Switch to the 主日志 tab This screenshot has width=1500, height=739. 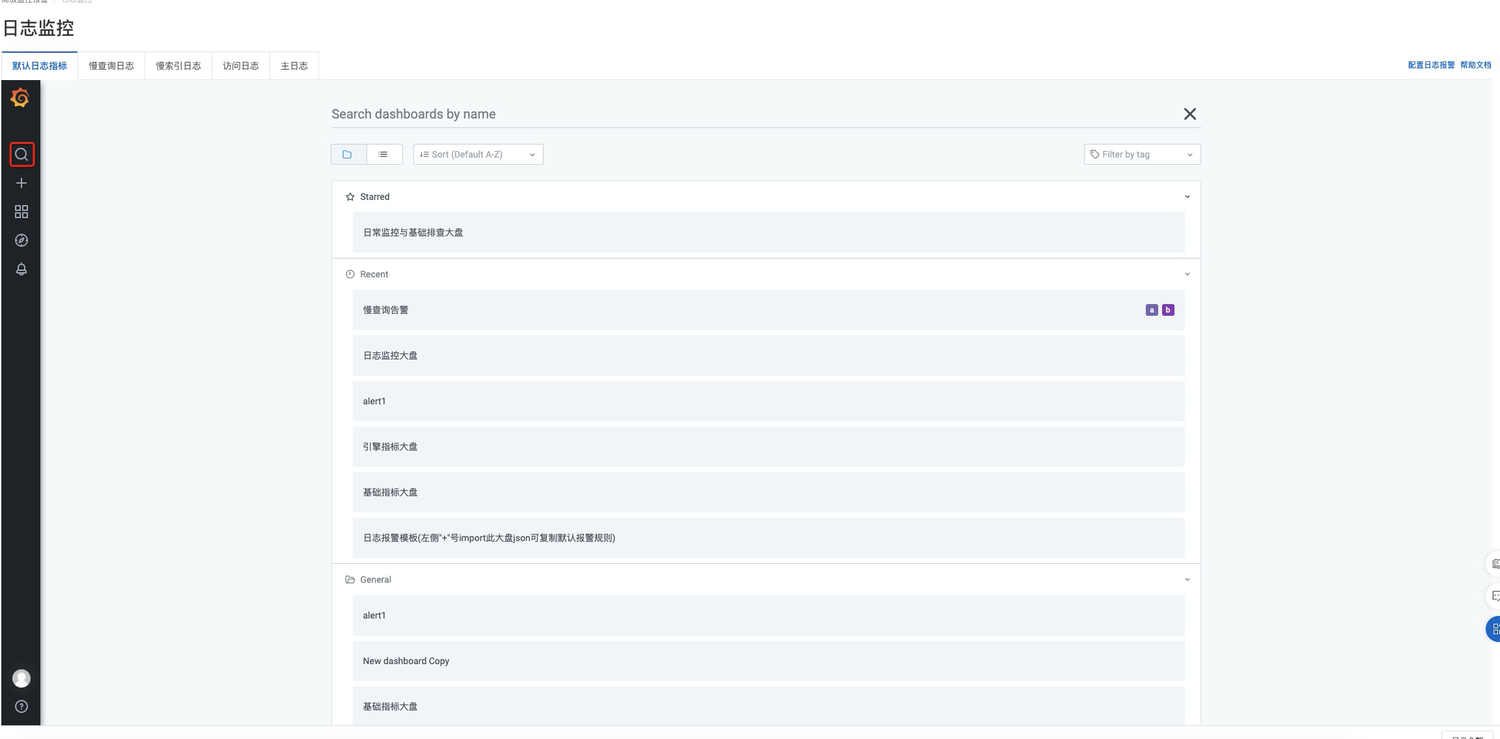tap(294, 66)
